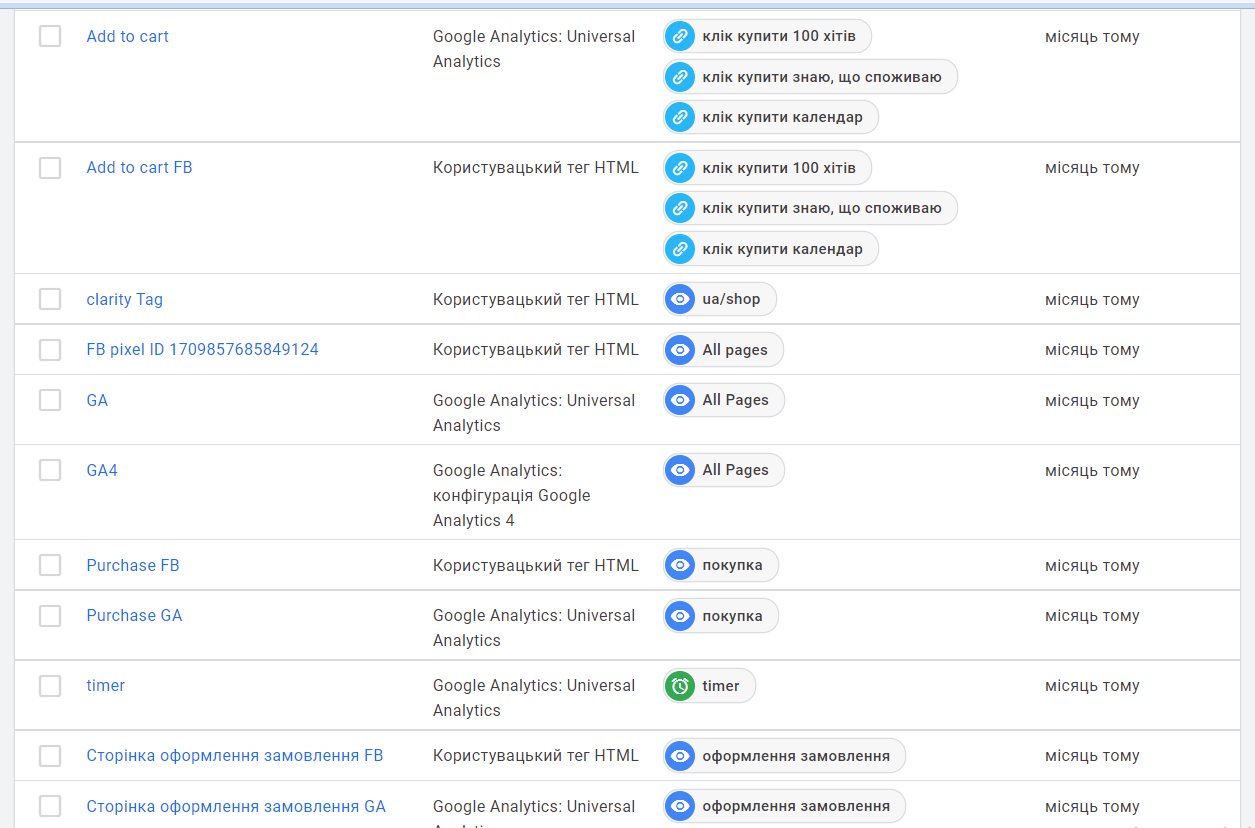The height and width of the screenshot is (828, 1255).
Task: Check the box for clarity Tag
Action: tap(50, 299)
